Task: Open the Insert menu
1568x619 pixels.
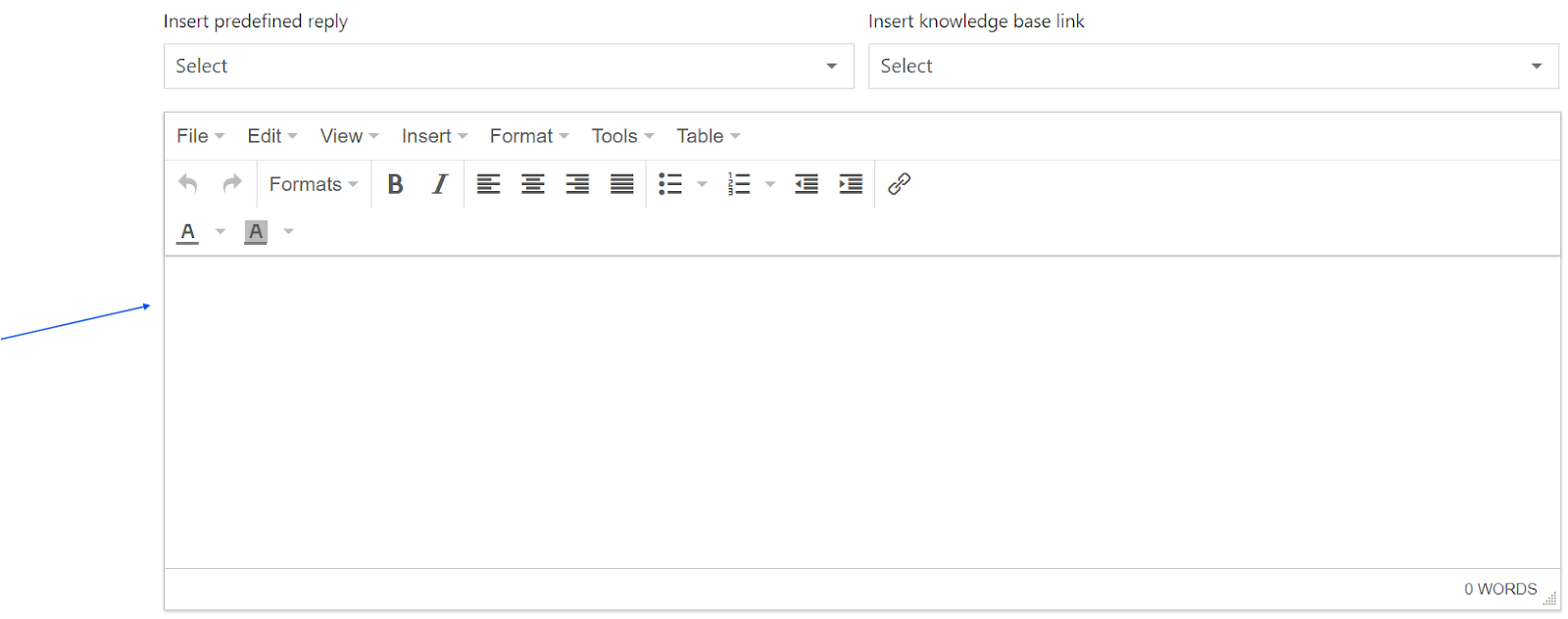Action: click(434, 136)
